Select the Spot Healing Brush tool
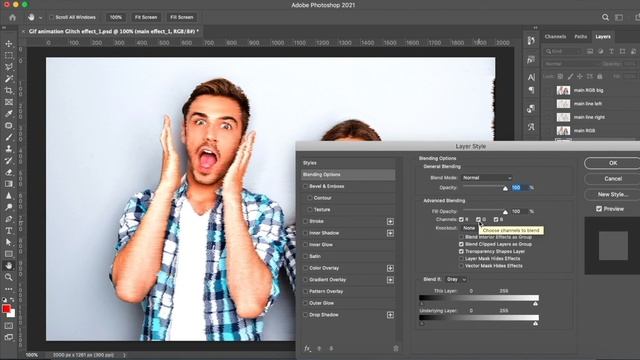Viewport: 640px width, 360px height. point(9,125)
